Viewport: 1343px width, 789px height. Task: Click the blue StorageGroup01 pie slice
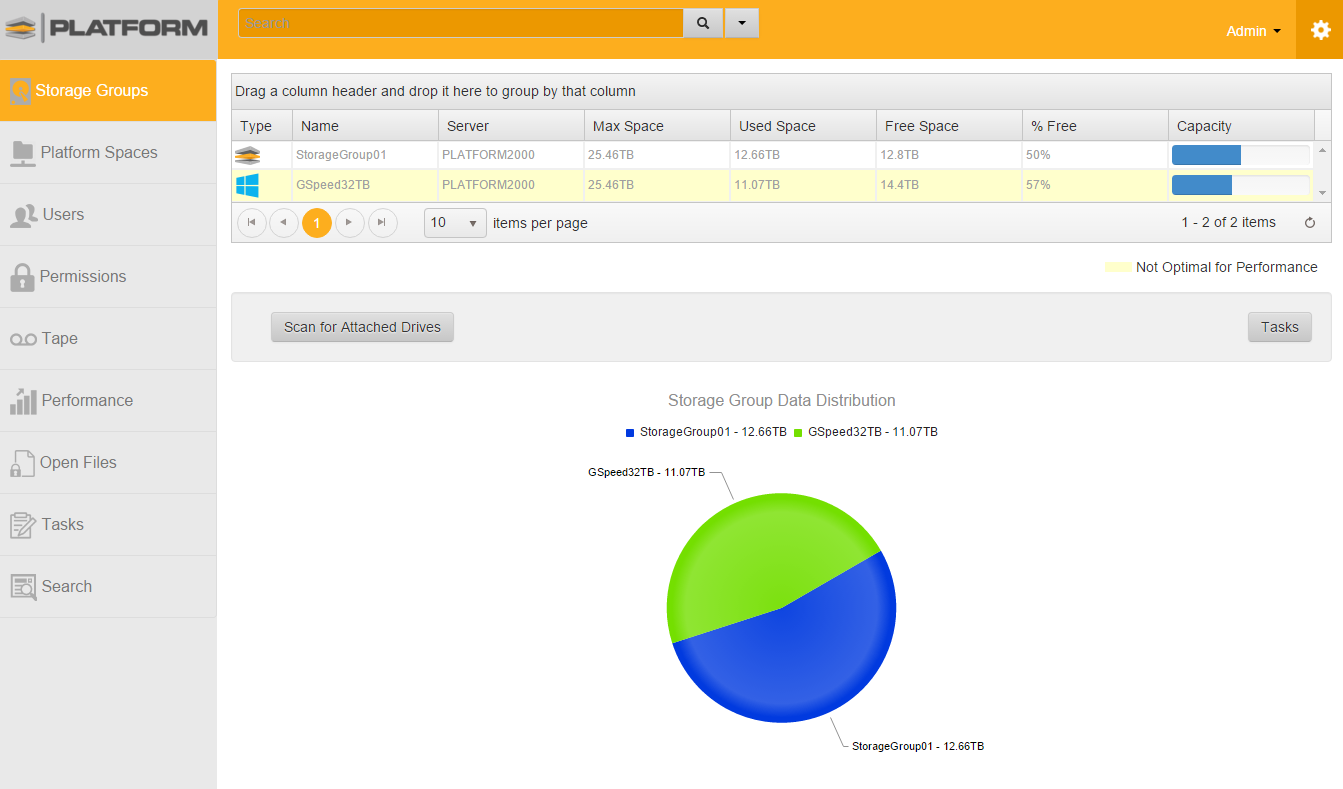pyautogui.click(x=800, y=650)
